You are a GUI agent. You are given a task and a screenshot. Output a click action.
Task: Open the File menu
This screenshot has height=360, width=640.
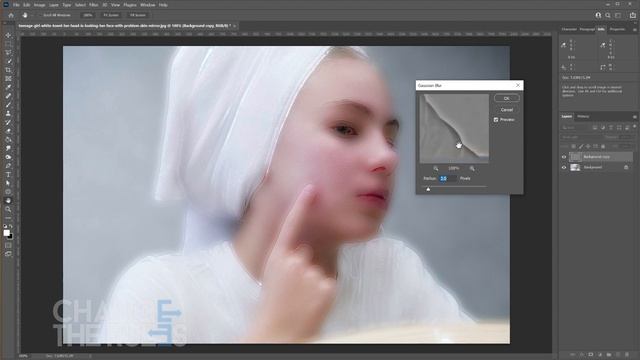(x=16, y=5)
